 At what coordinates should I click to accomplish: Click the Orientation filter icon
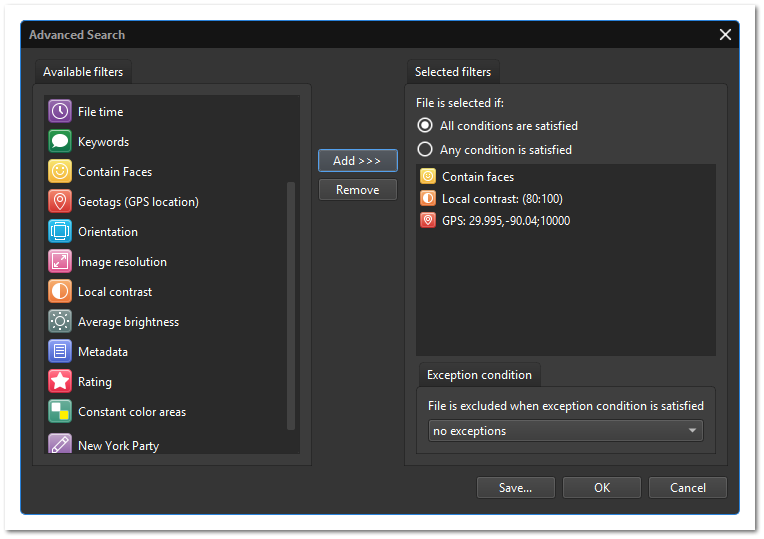[x=60, y=232]
